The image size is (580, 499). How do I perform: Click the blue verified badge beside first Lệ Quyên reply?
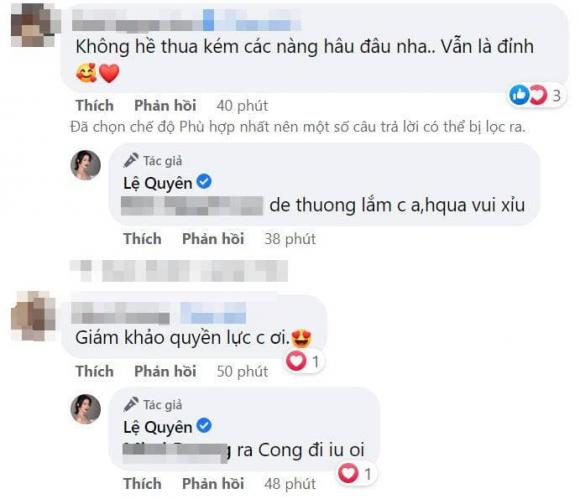(204, 182)
